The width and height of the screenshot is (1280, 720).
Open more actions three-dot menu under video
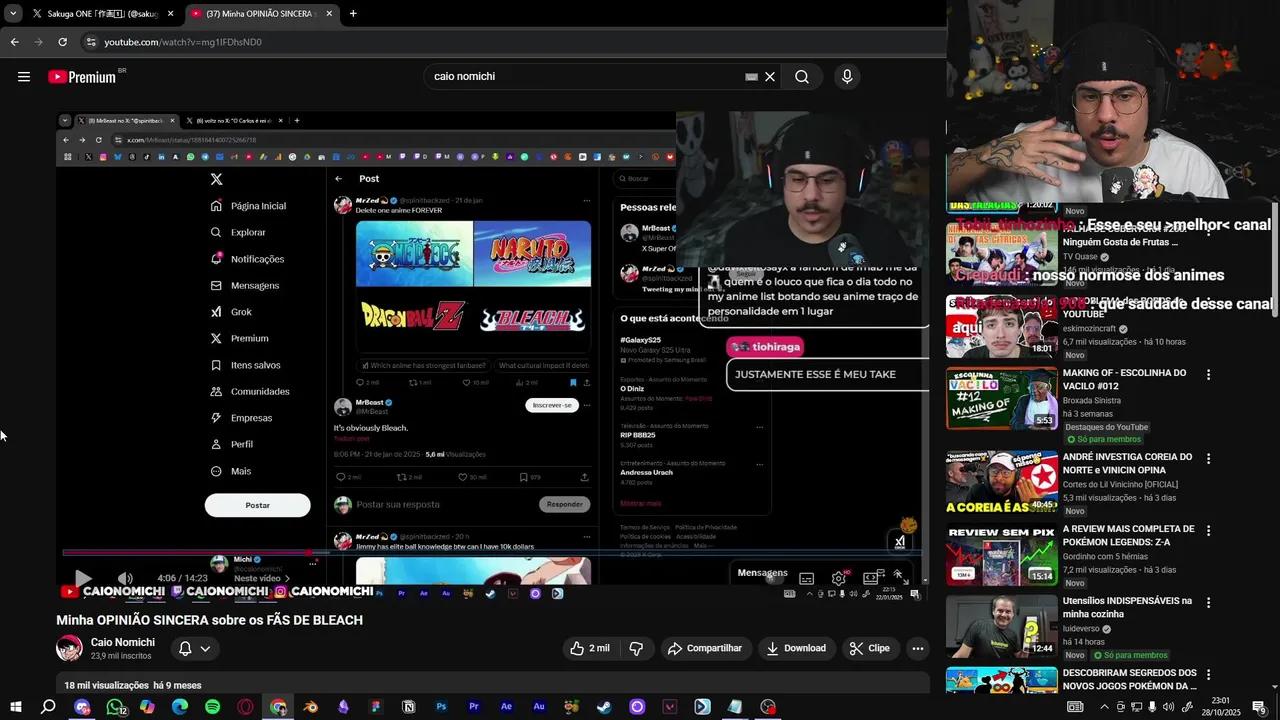click(x=918, y=648)
